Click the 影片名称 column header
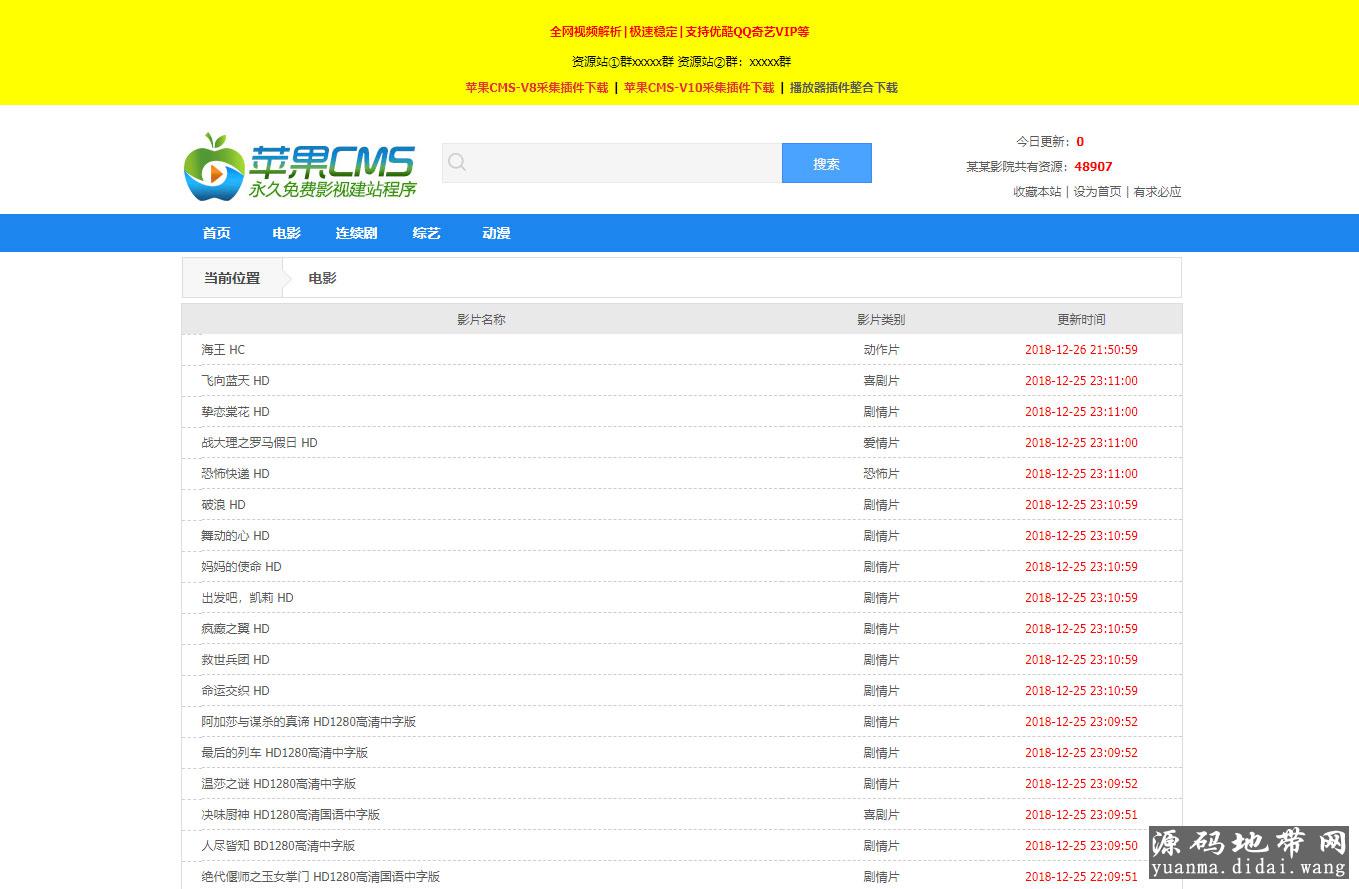 [x=481, y=320]
